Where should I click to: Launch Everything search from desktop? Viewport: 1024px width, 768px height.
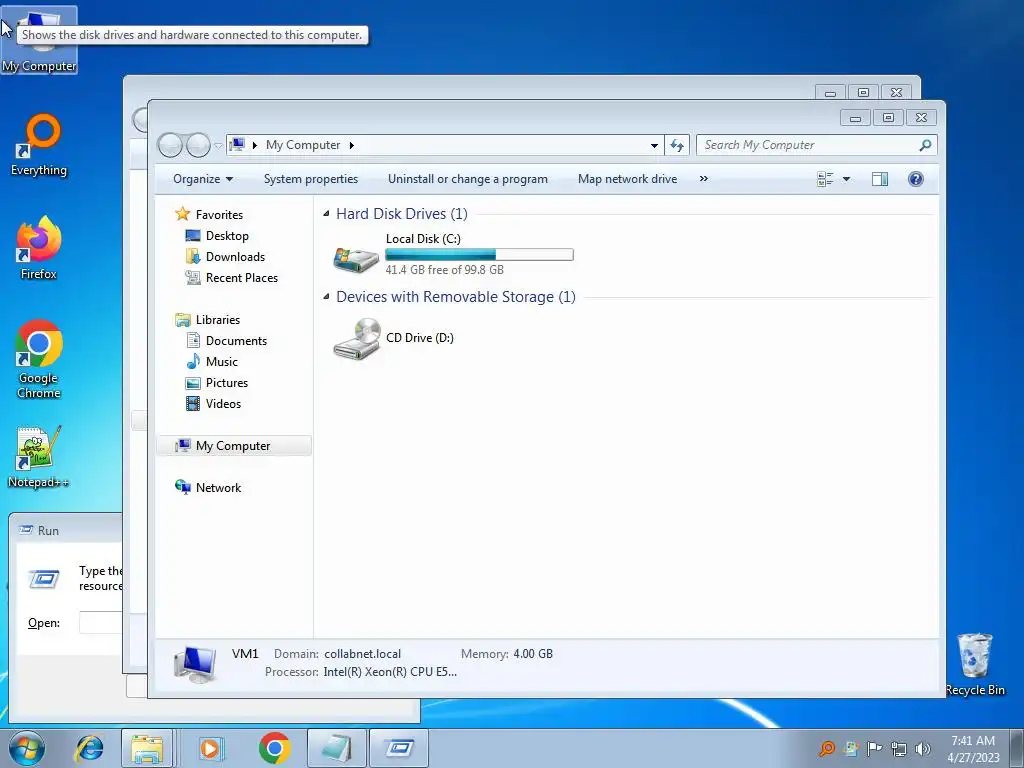pos(39,145)
